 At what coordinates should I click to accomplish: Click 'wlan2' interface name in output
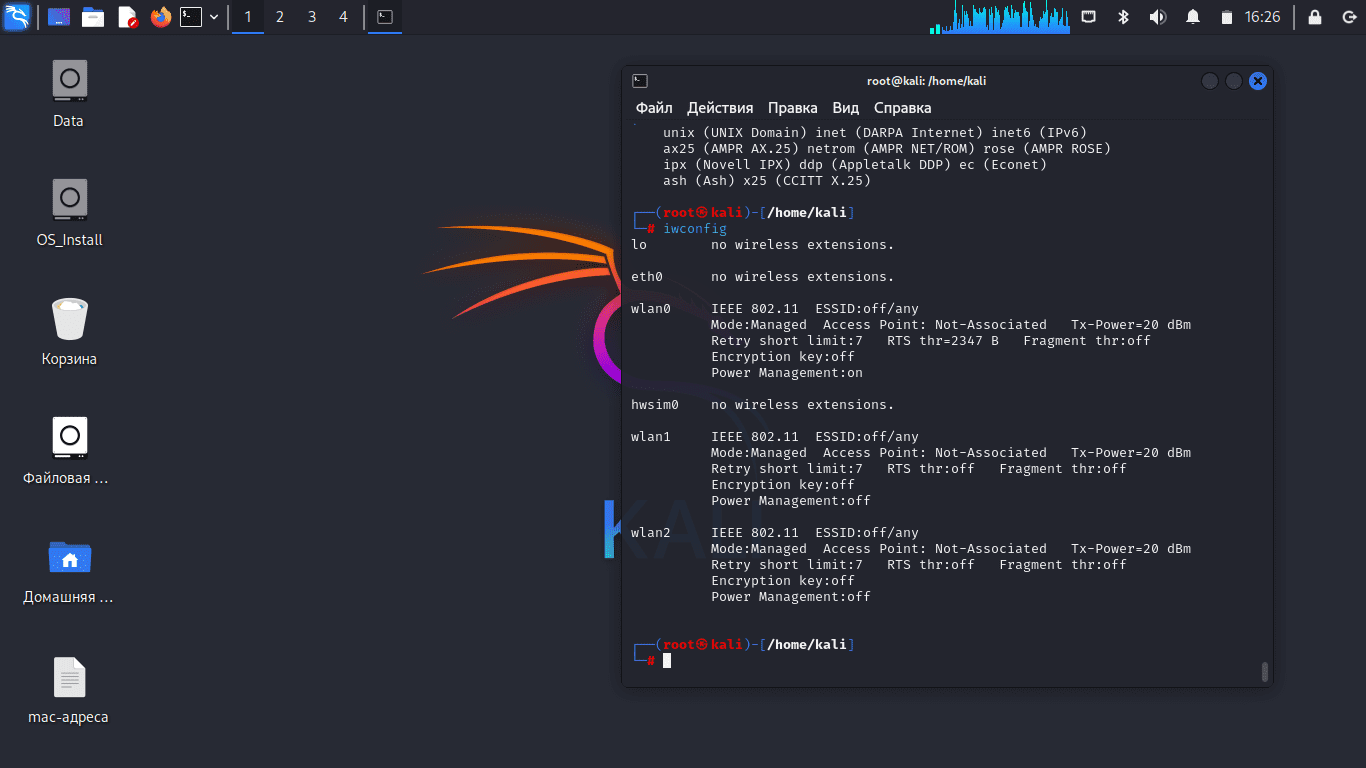(651, 533)
